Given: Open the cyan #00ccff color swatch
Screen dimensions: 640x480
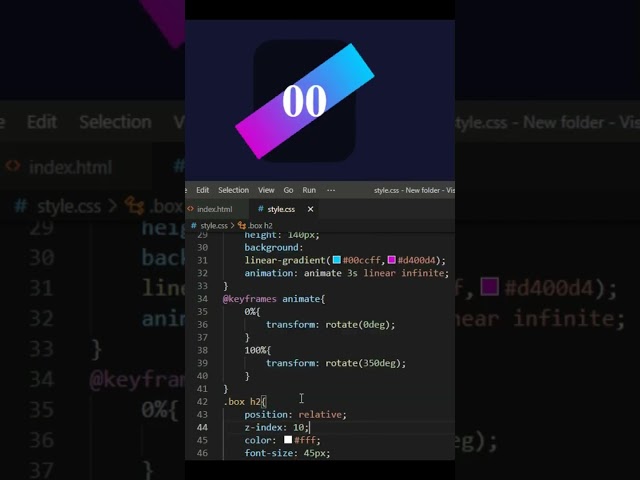Looking at the screenshot, I should click(x=337, y=260).
